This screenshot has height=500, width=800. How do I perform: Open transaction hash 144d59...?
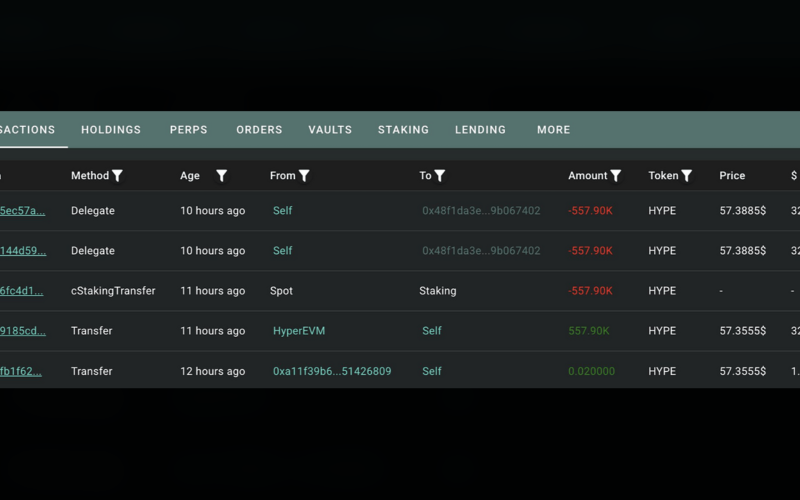[x=23, y=251]
